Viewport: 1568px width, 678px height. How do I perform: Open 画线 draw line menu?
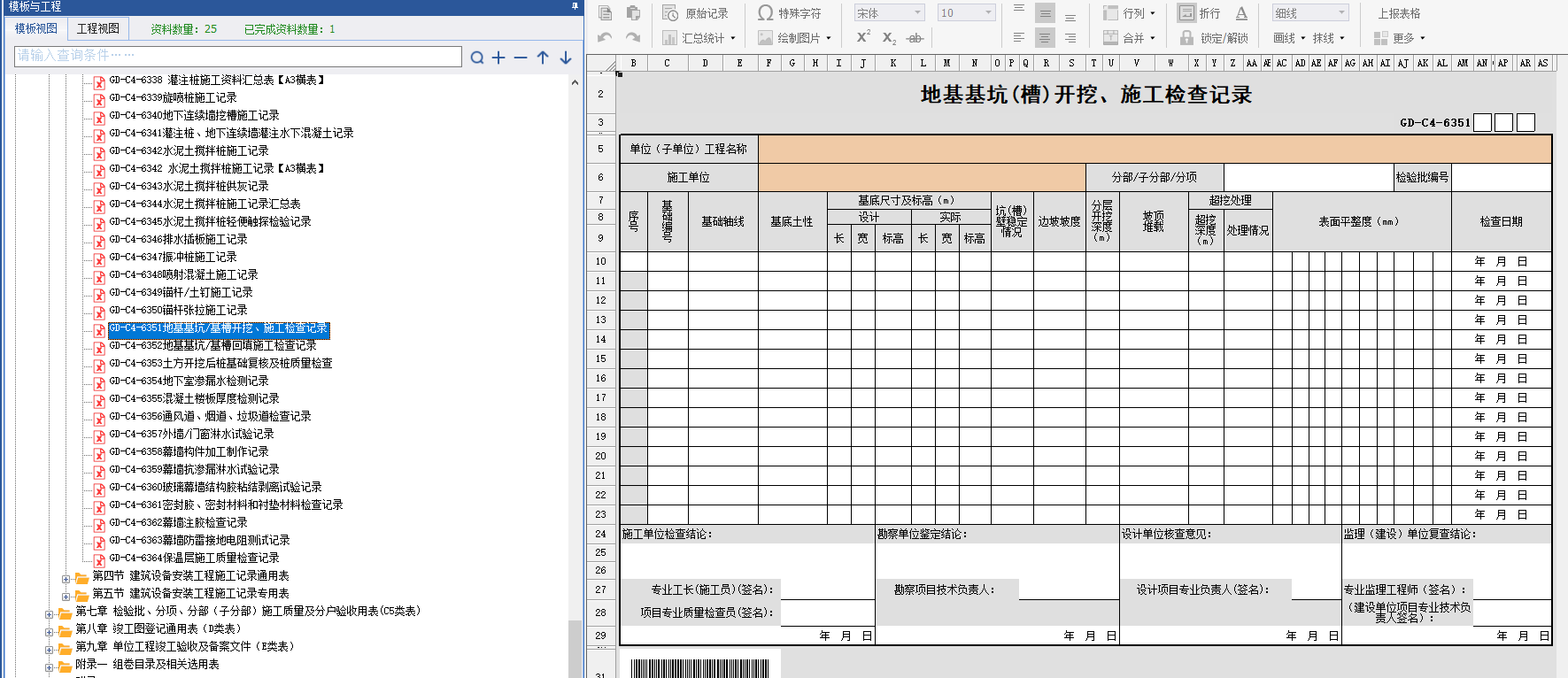click(1289, 38)
